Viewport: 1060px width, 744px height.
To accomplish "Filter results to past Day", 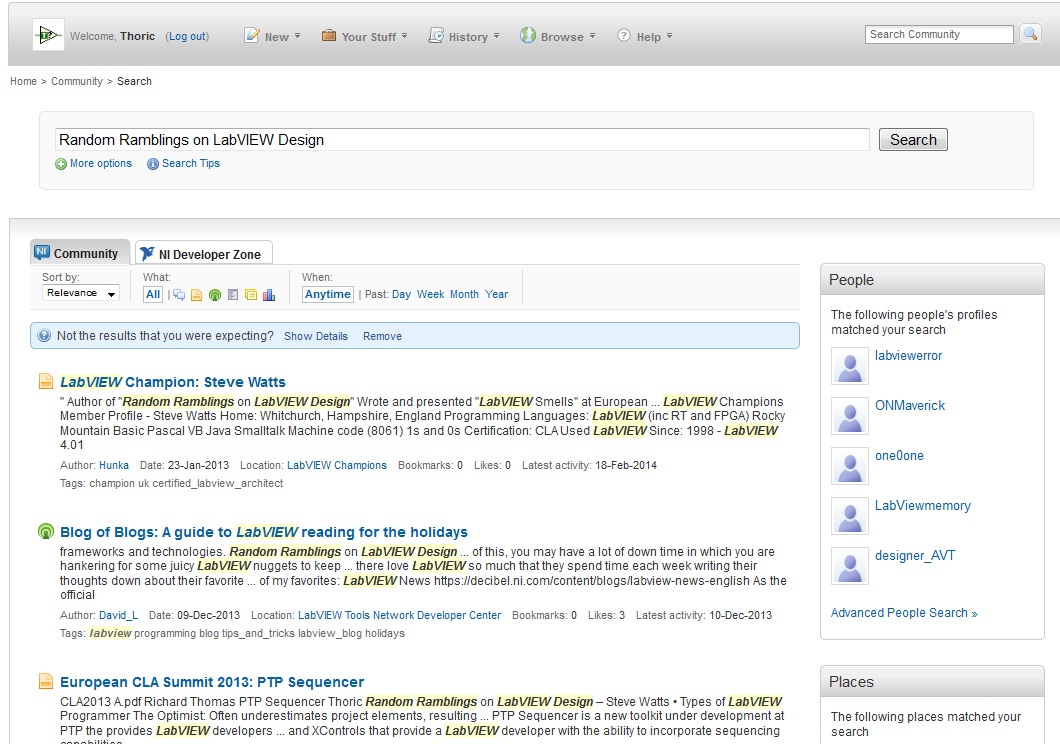I will pos(401,294).
